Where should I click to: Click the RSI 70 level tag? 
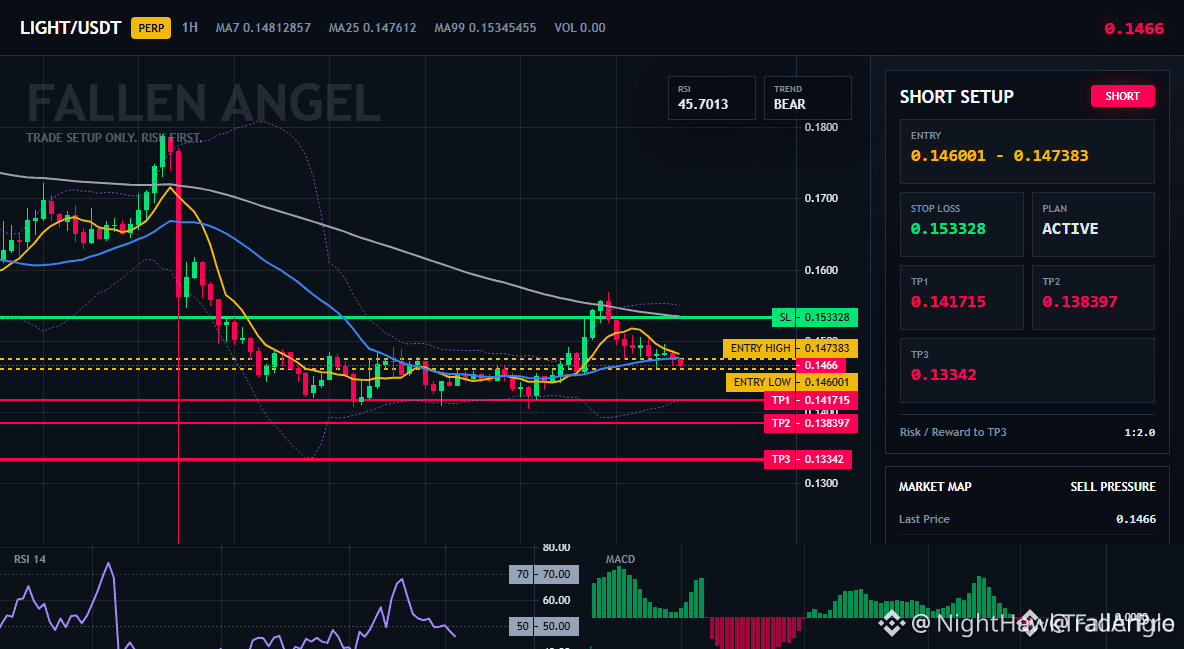(544, 574)
